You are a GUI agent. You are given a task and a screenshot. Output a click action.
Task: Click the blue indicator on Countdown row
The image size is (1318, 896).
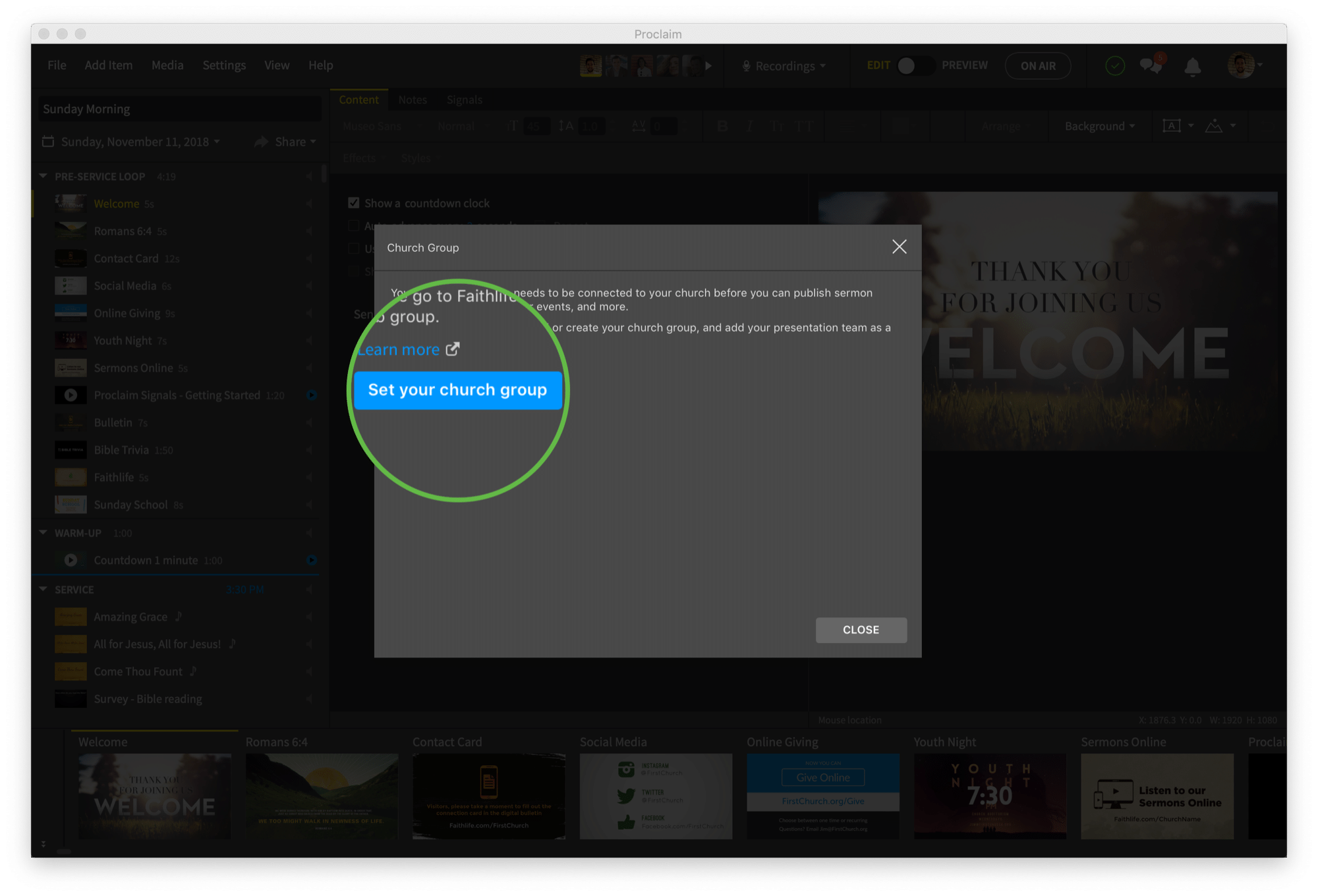click(x=312, y=560)
